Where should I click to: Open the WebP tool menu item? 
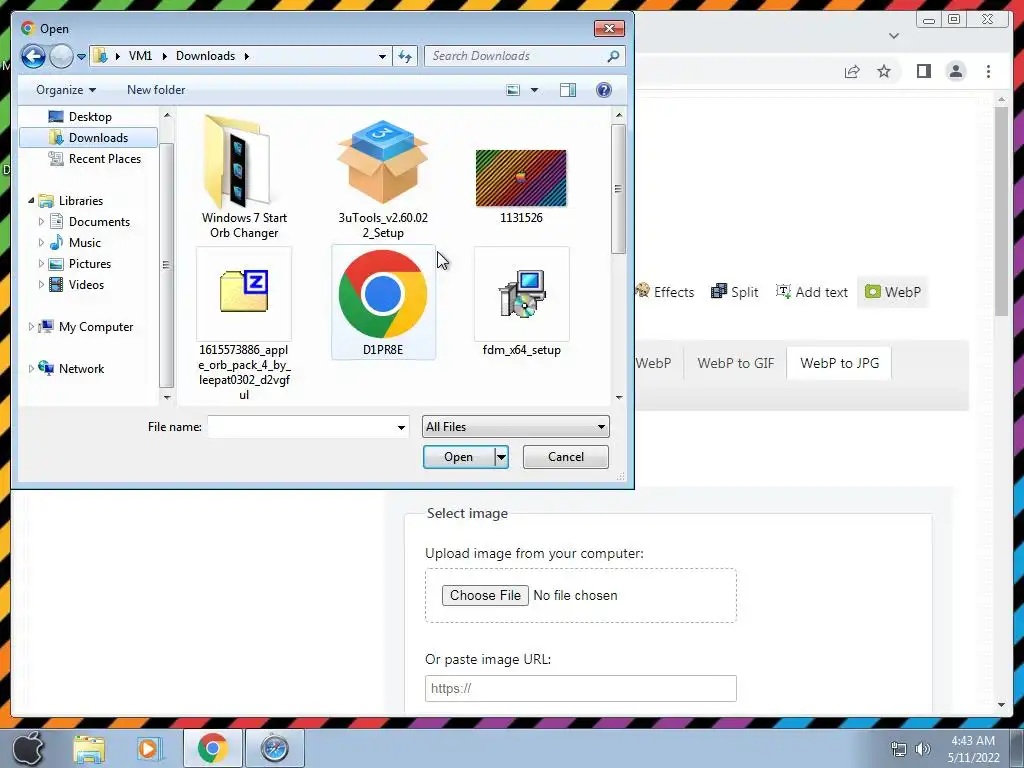point(893,292)
